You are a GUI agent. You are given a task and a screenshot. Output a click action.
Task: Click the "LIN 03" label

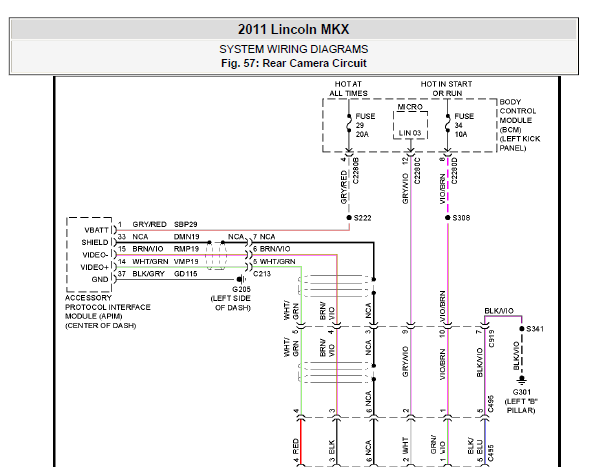(410, 133)
